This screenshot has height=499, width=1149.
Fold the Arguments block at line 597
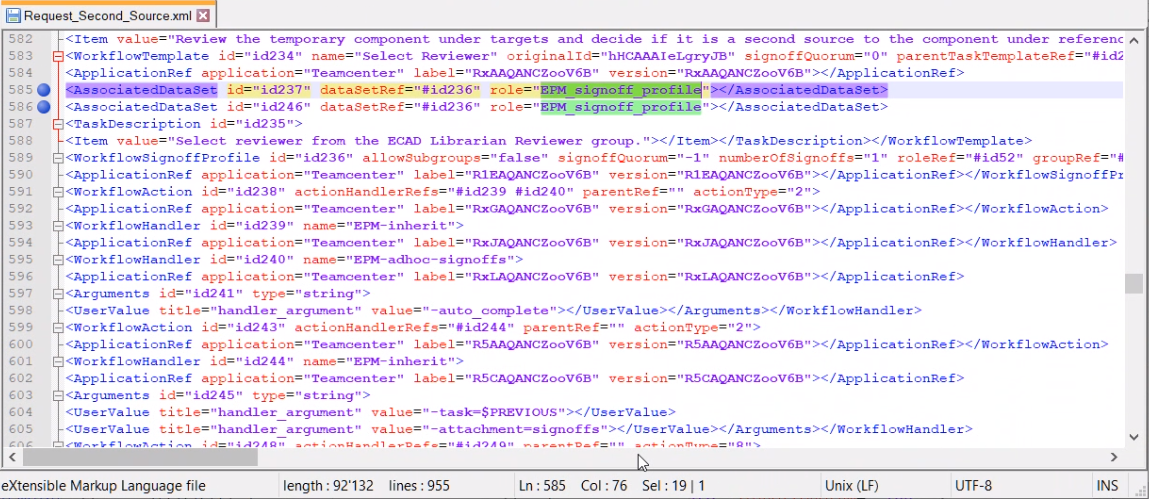pos(58,294)
